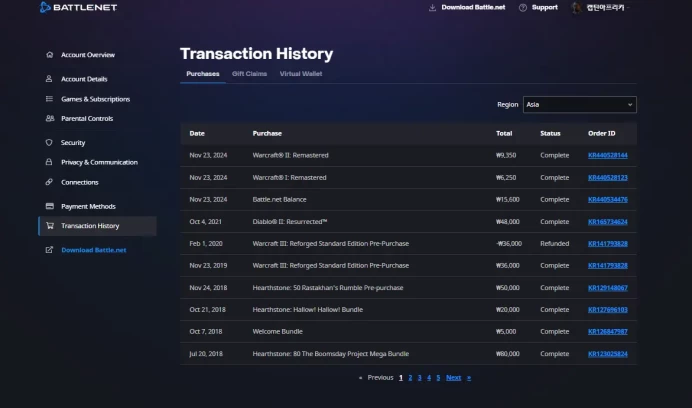The image size is (692, 408).
Task: Open order KR440528123
Action: [607, 178]
